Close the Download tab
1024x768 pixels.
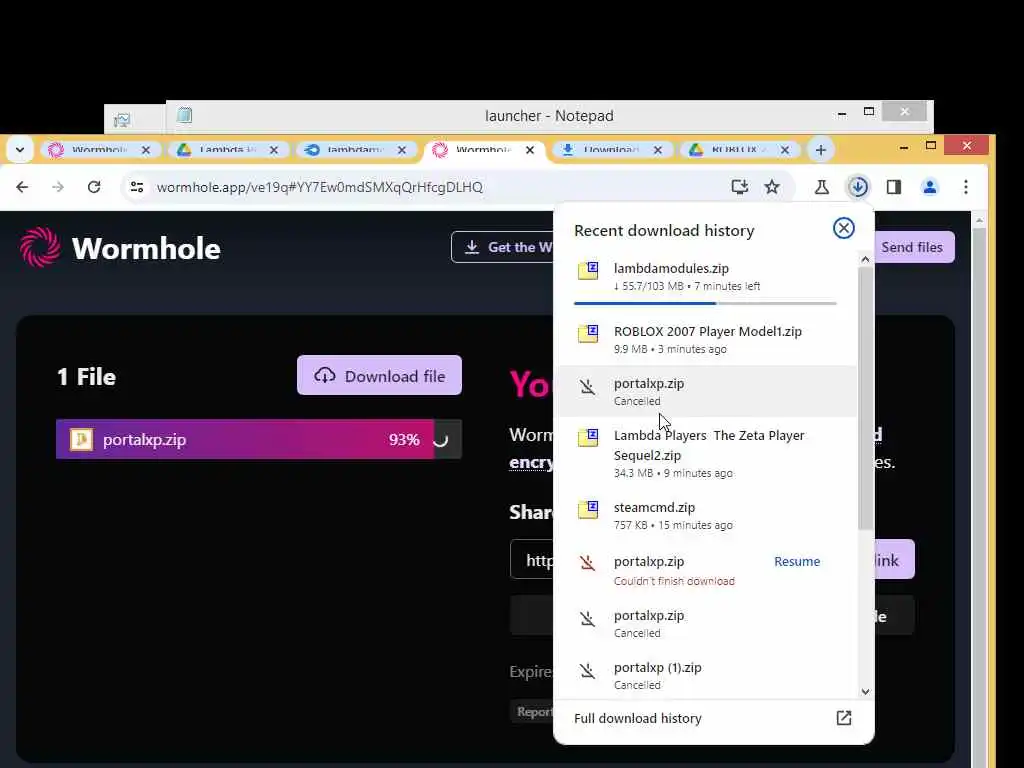click(x=658, y=150)
